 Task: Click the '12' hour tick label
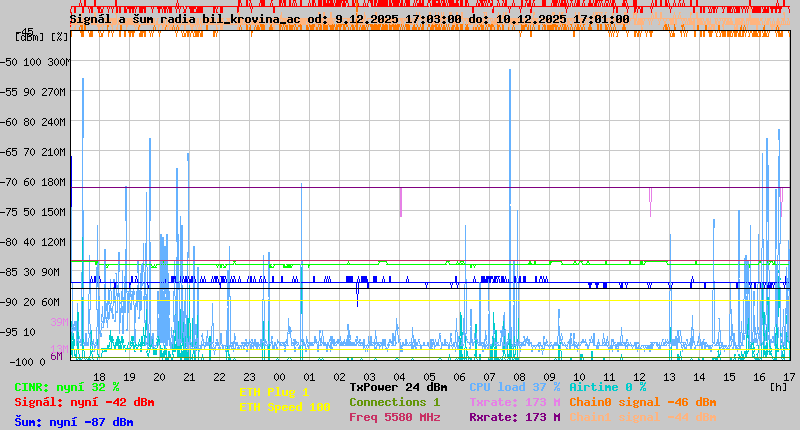(x=639, y=377)
